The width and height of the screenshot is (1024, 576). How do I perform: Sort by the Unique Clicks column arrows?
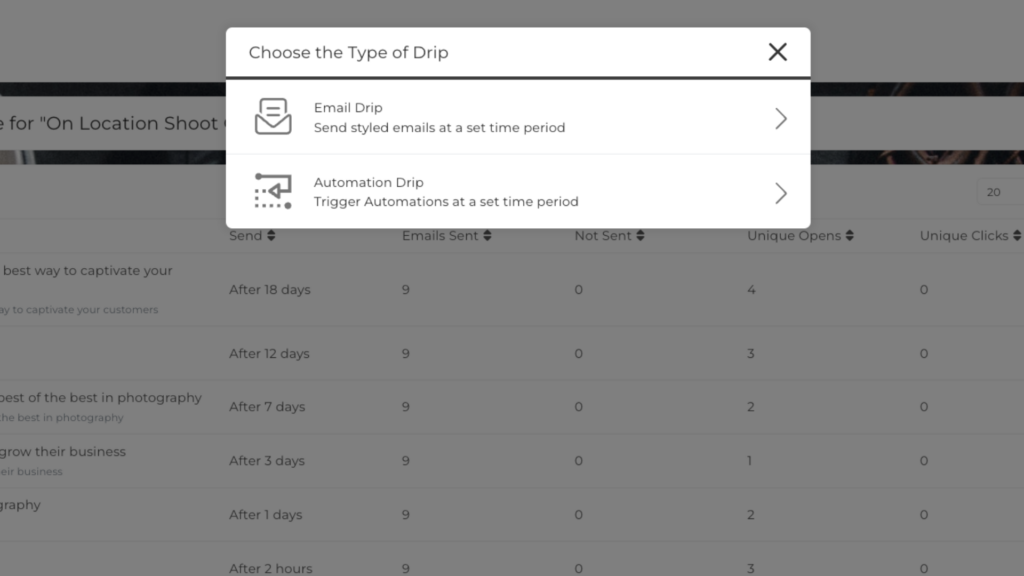point(1017,236)
